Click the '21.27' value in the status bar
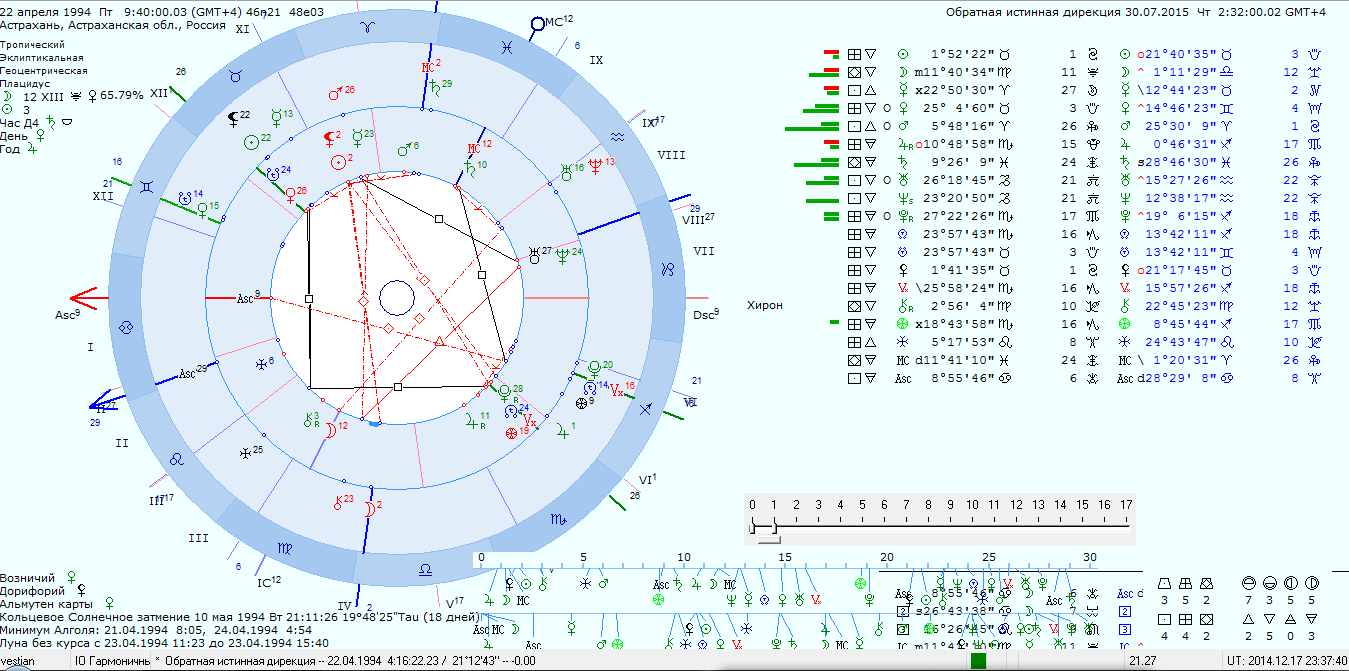The width and height of the screenshot is (1349, 671). (x=1143, y=661)
